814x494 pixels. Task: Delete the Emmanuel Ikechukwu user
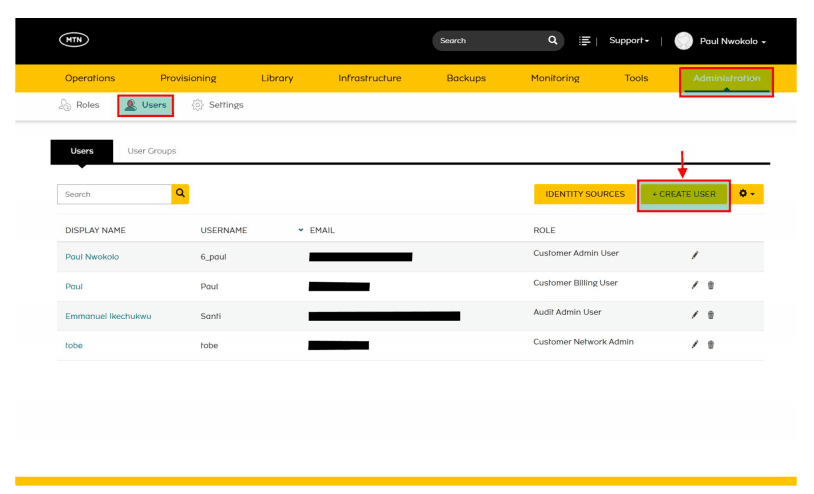point(711,314)
